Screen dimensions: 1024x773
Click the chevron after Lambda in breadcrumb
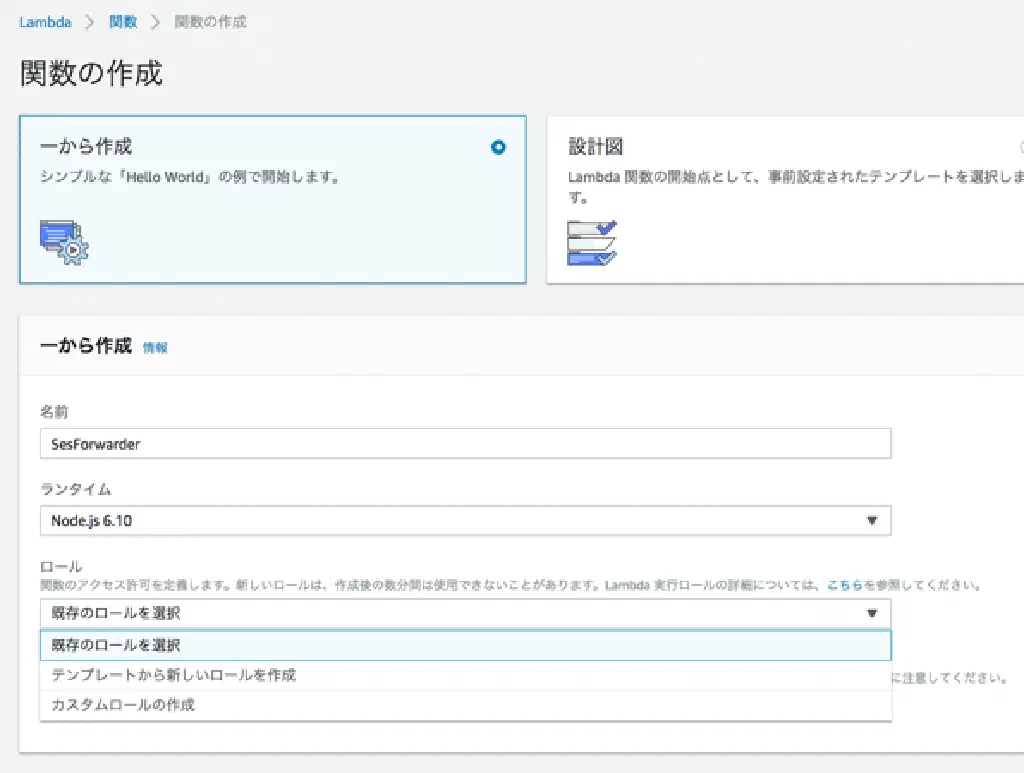click(89, 22)
